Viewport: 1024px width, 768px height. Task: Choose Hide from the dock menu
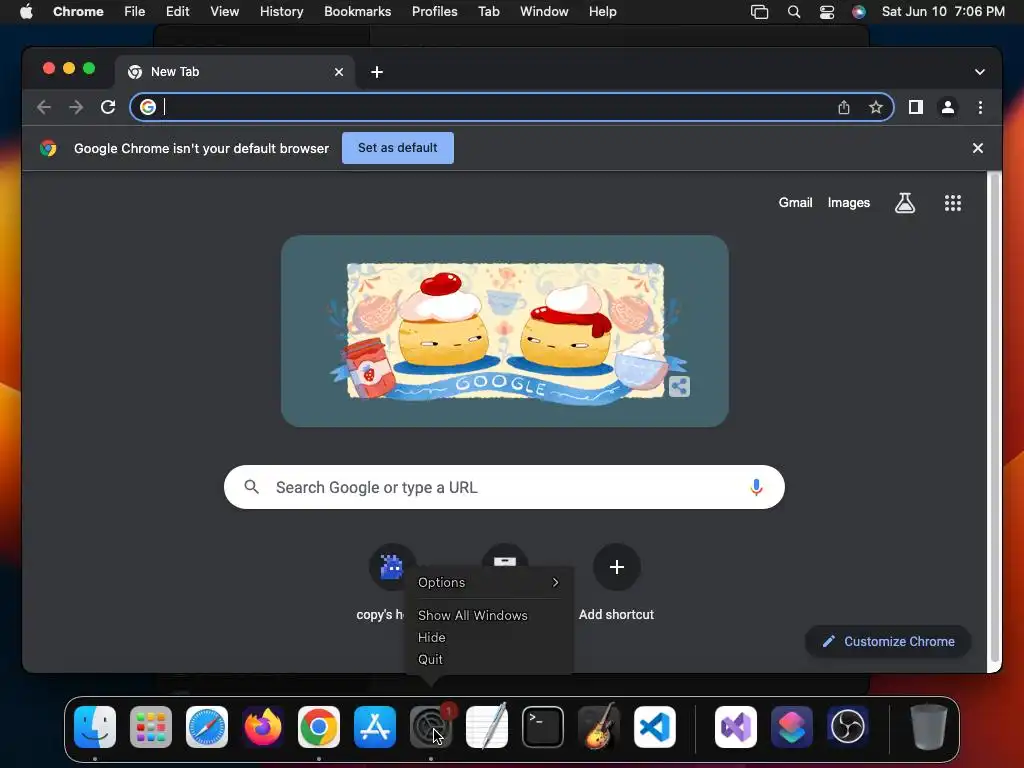[x=488, y=637]
